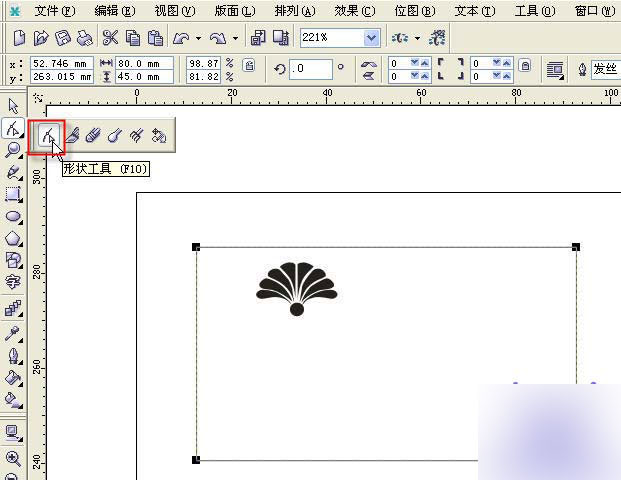Click the Paste clipboard icon
Screen dimensions: 621x480
tap(155, 38)
